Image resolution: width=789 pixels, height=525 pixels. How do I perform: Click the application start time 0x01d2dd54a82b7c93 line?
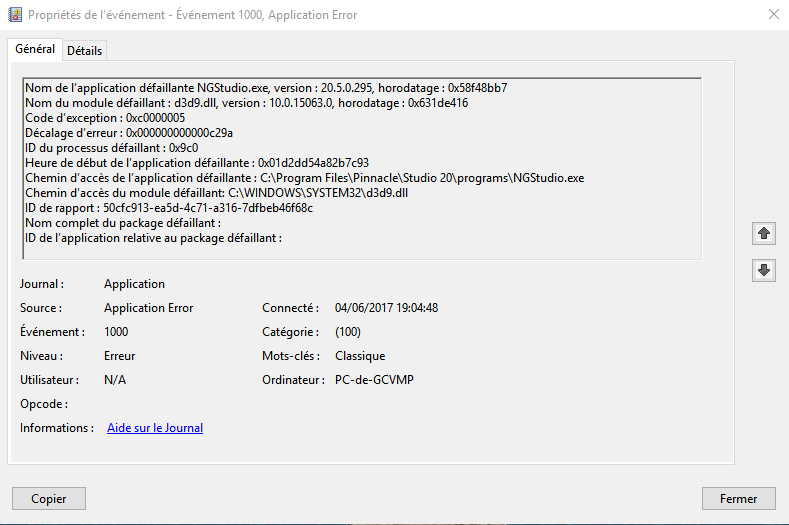pyautogui.click(x=197, y=163)
